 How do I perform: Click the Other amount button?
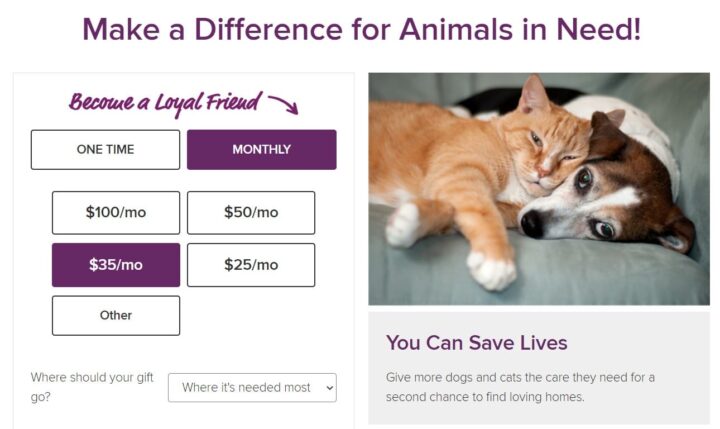116,316
